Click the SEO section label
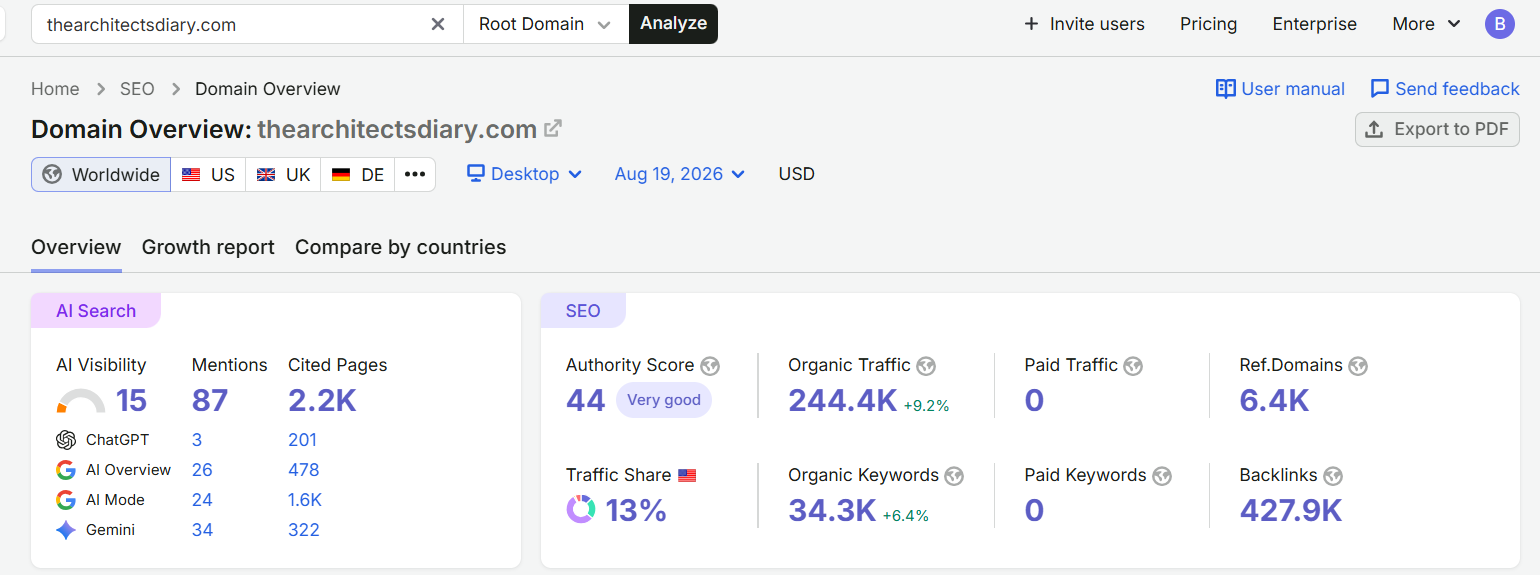1540x575 pixels. (x=583, y=311)
